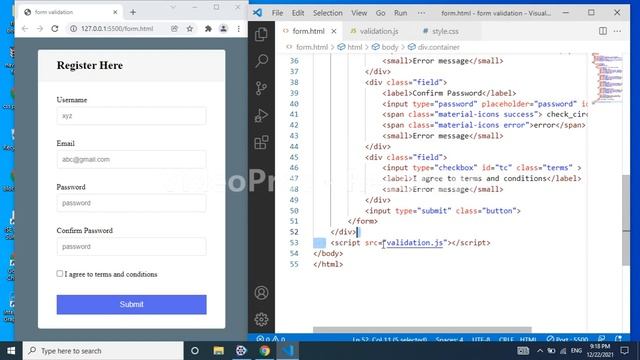This screenshot has width=640, height=360.
Task: Open Chrome from the taskbar
Action: coord(264,351)
